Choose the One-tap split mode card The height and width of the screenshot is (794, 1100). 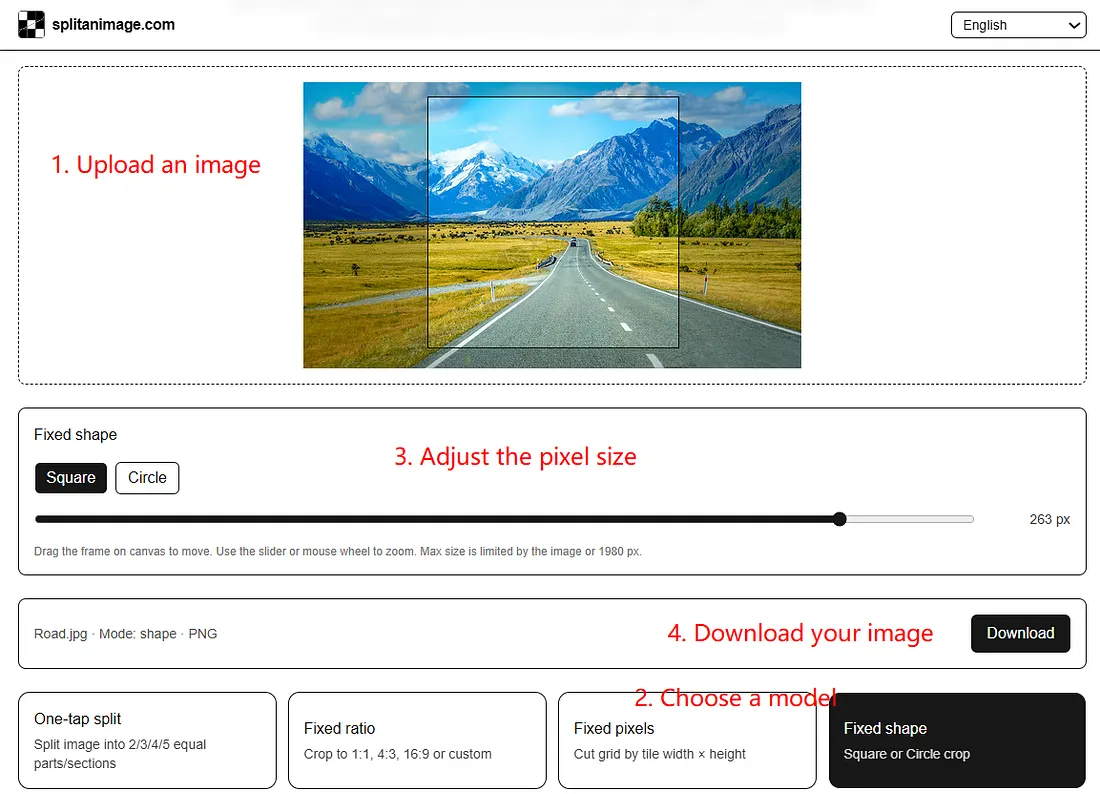147,741
